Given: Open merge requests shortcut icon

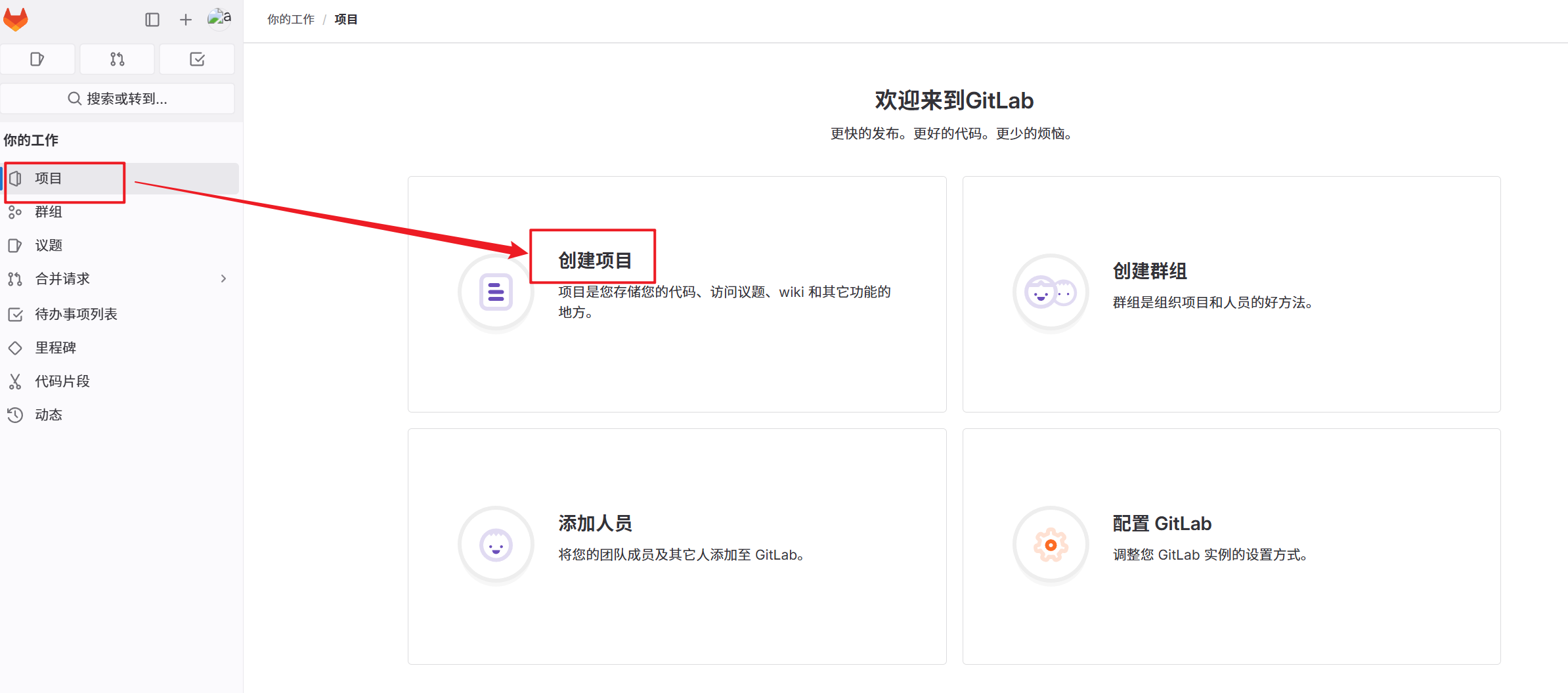Looking at the screenshot, I should point(117,59).
